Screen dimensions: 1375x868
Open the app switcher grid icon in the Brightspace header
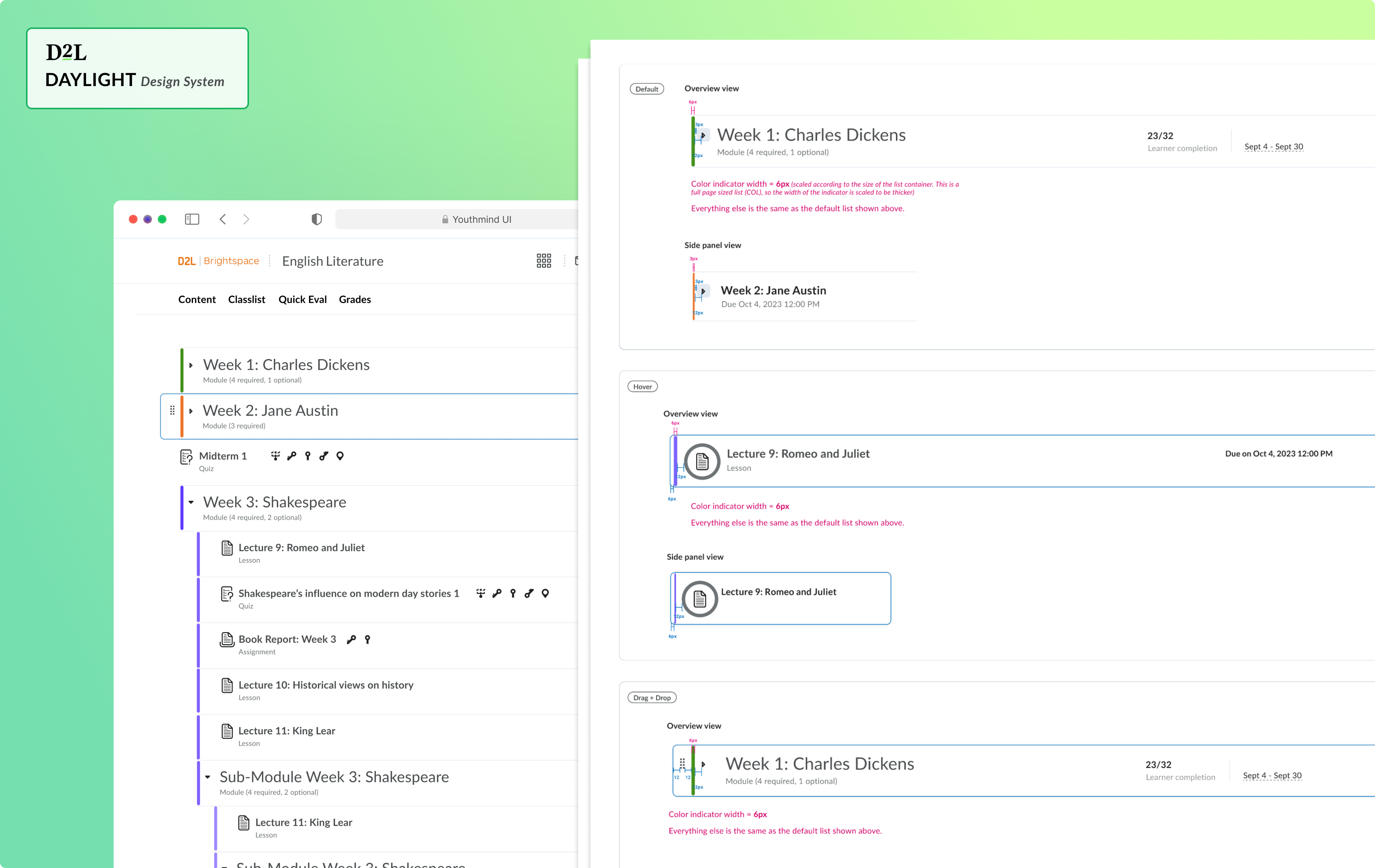tap(543, 261)
